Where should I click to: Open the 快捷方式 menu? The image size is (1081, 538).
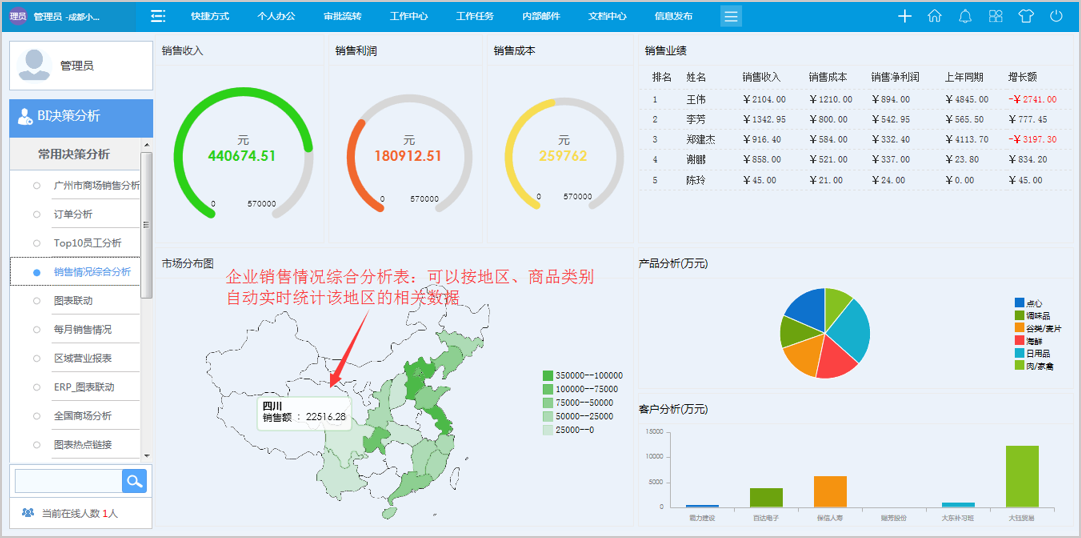pyautogui.click(x=210, y=16)
